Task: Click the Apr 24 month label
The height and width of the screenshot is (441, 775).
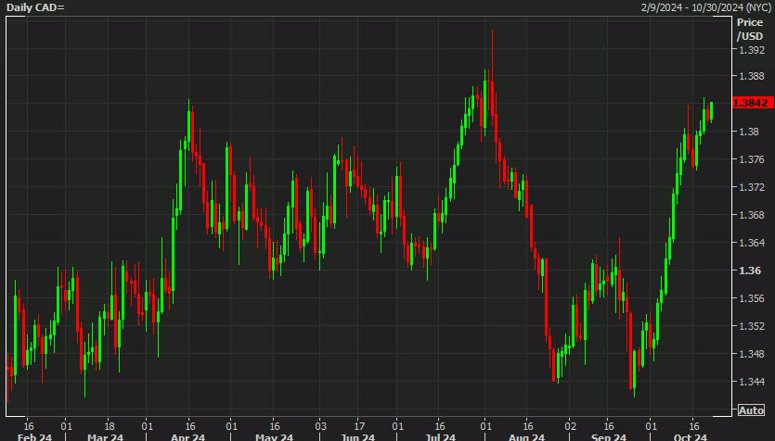Action: pyautogui.click(x=188, y=437)
